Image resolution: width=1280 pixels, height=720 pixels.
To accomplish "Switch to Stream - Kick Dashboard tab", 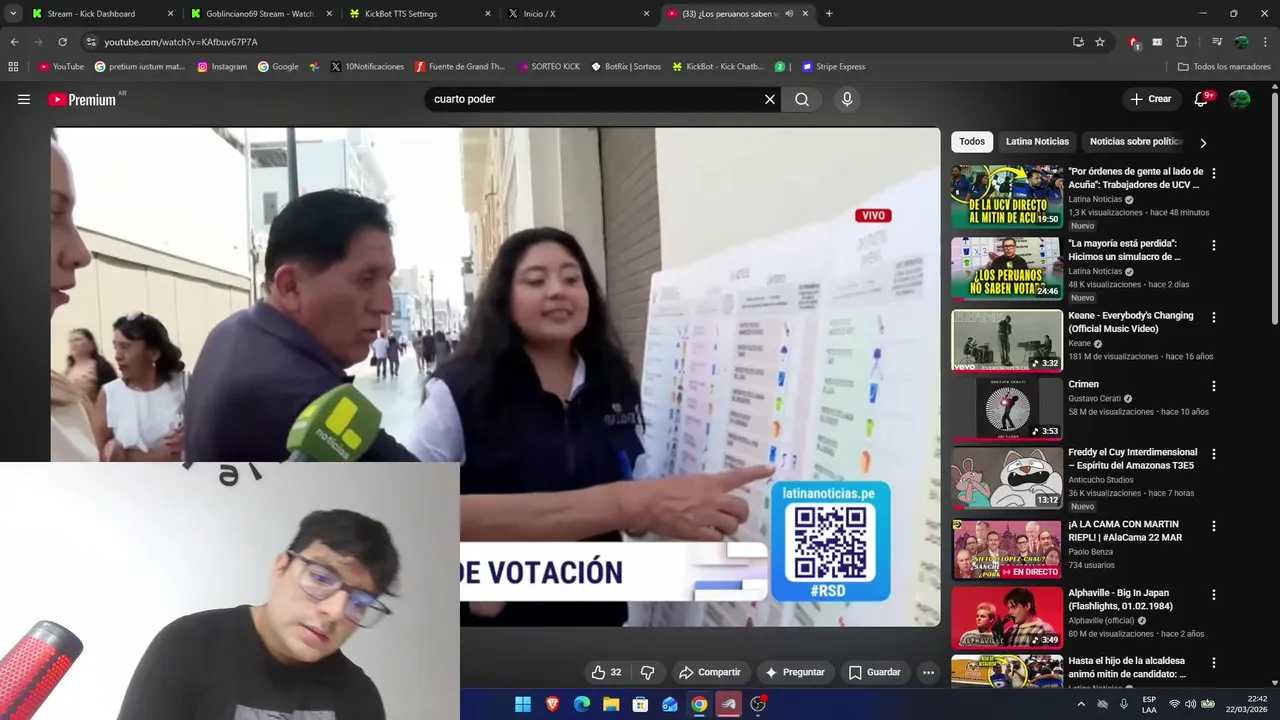I will [90, 14].
